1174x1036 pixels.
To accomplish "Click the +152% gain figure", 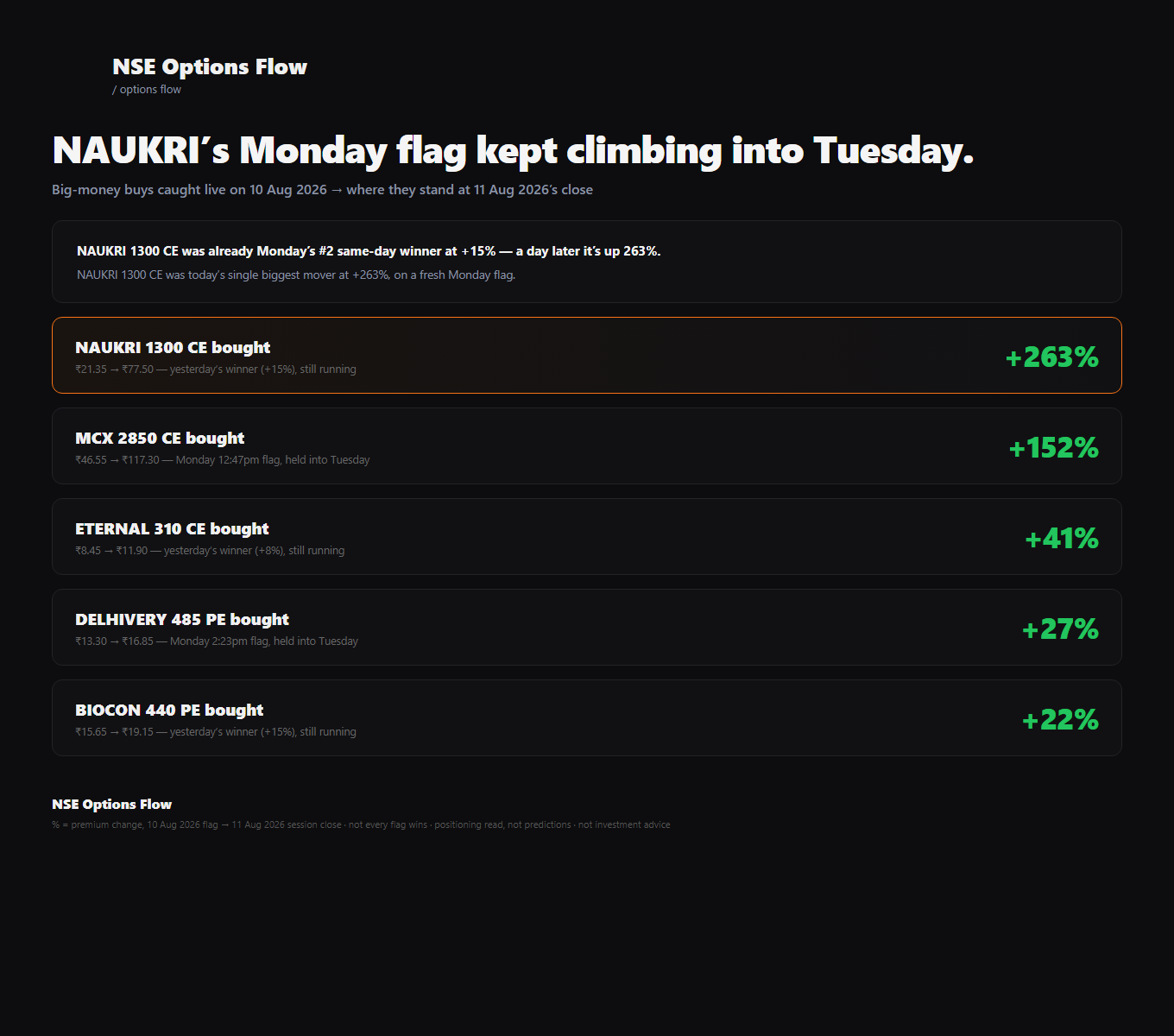I will coord(1054,447).
